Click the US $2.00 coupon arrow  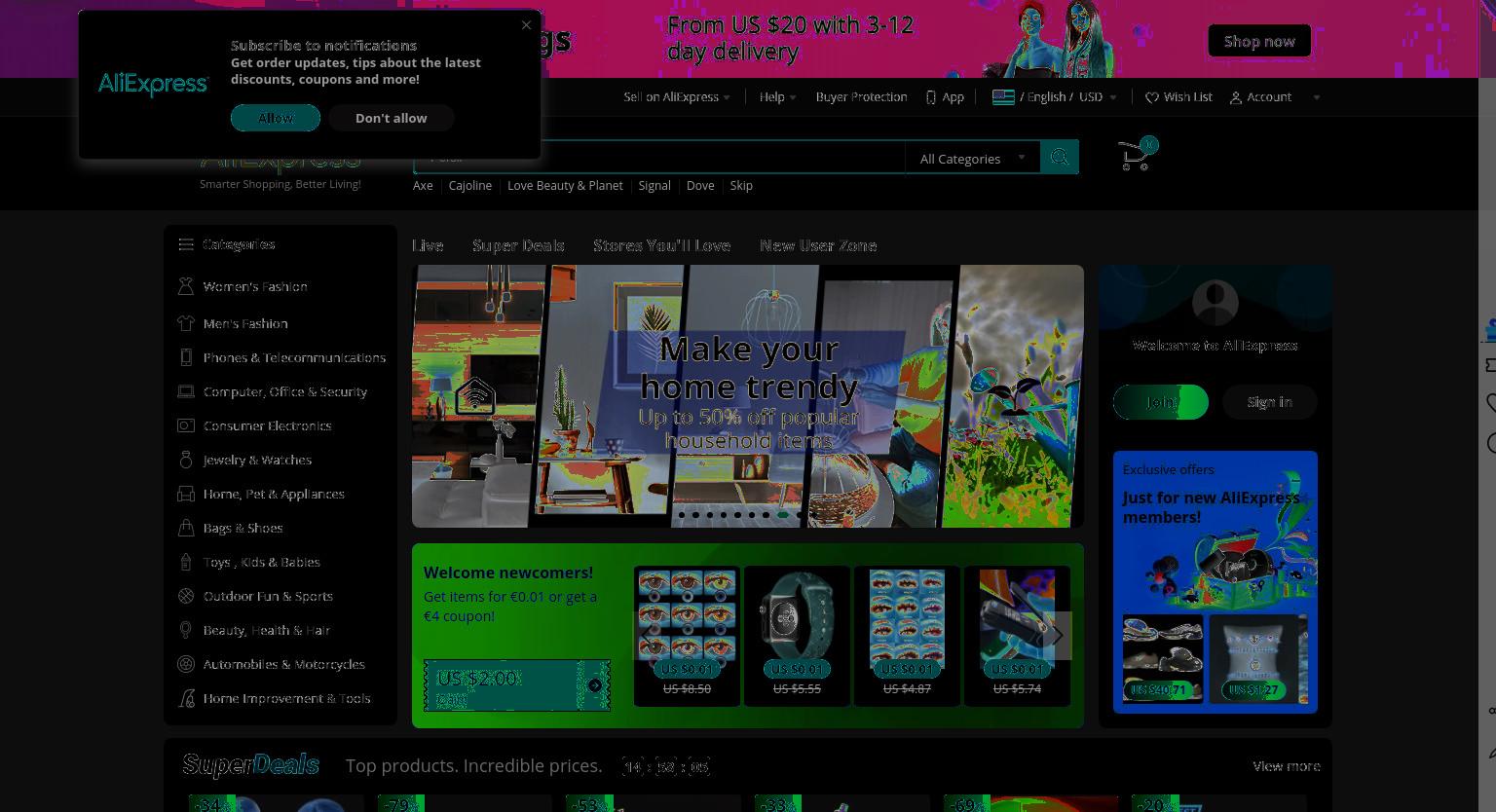[x=595, y=685]
